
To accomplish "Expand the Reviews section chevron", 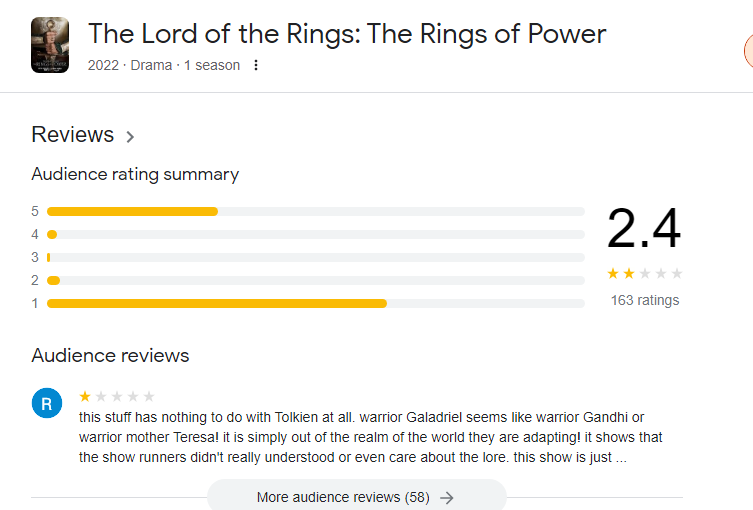I will (x=130, y=136).
